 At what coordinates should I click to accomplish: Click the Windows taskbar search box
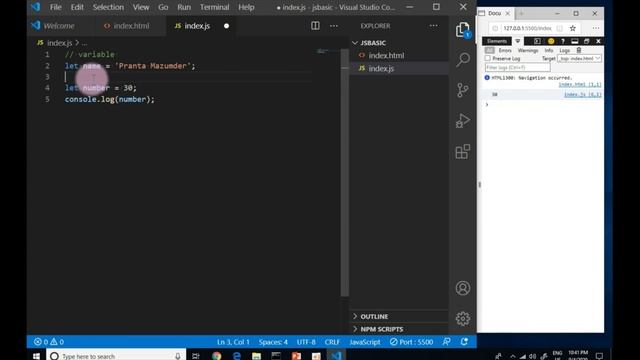(116, 356)
